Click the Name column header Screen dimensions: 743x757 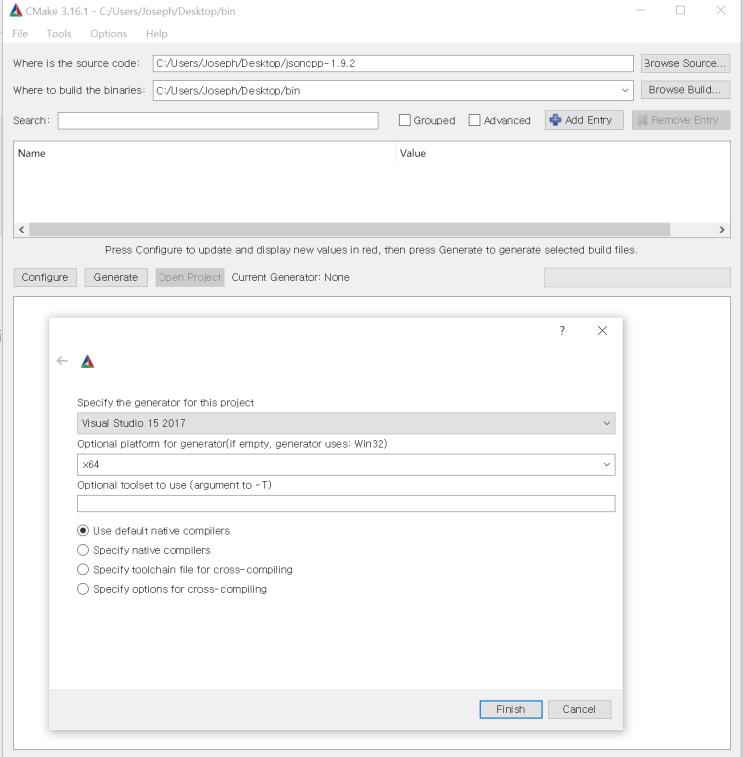coord(32,154)
